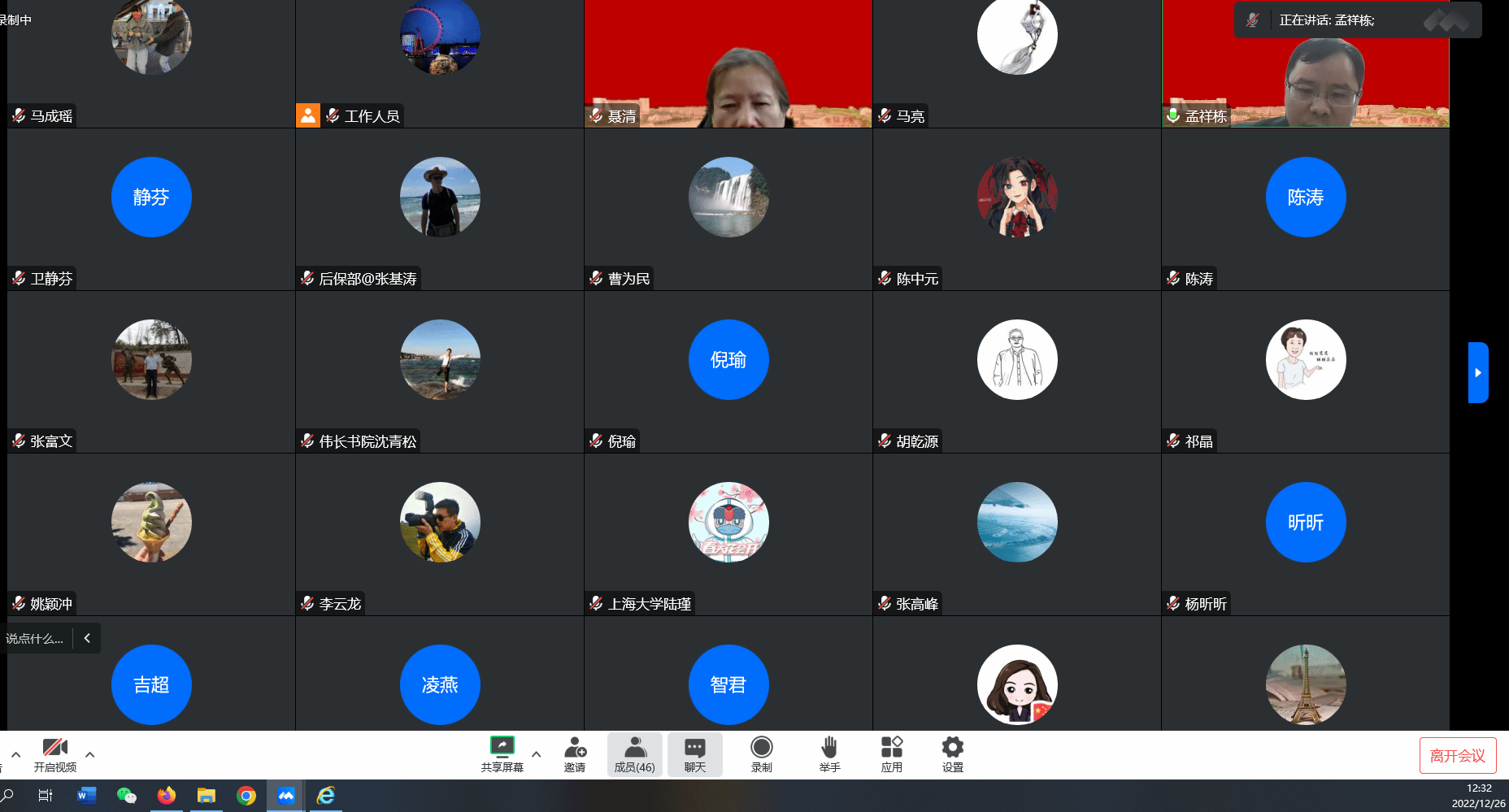Expand audio options arrow at far left
The image size is (1509, 812).
[x=16, y=754]
